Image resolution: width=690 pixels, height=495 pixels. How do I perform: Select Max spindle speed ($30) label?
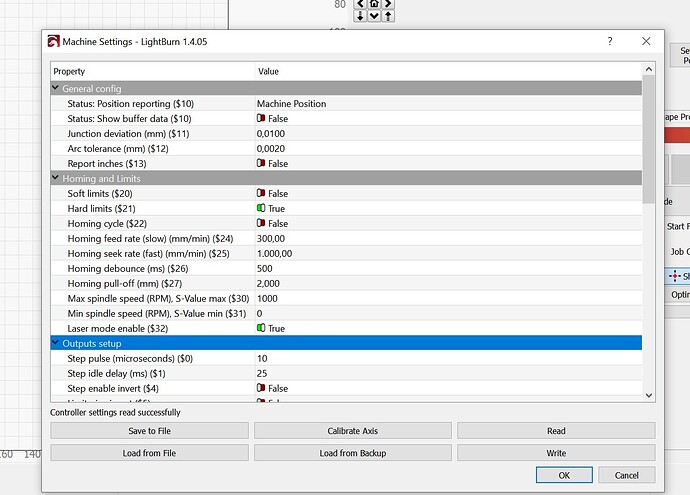[x=158, y=298]
